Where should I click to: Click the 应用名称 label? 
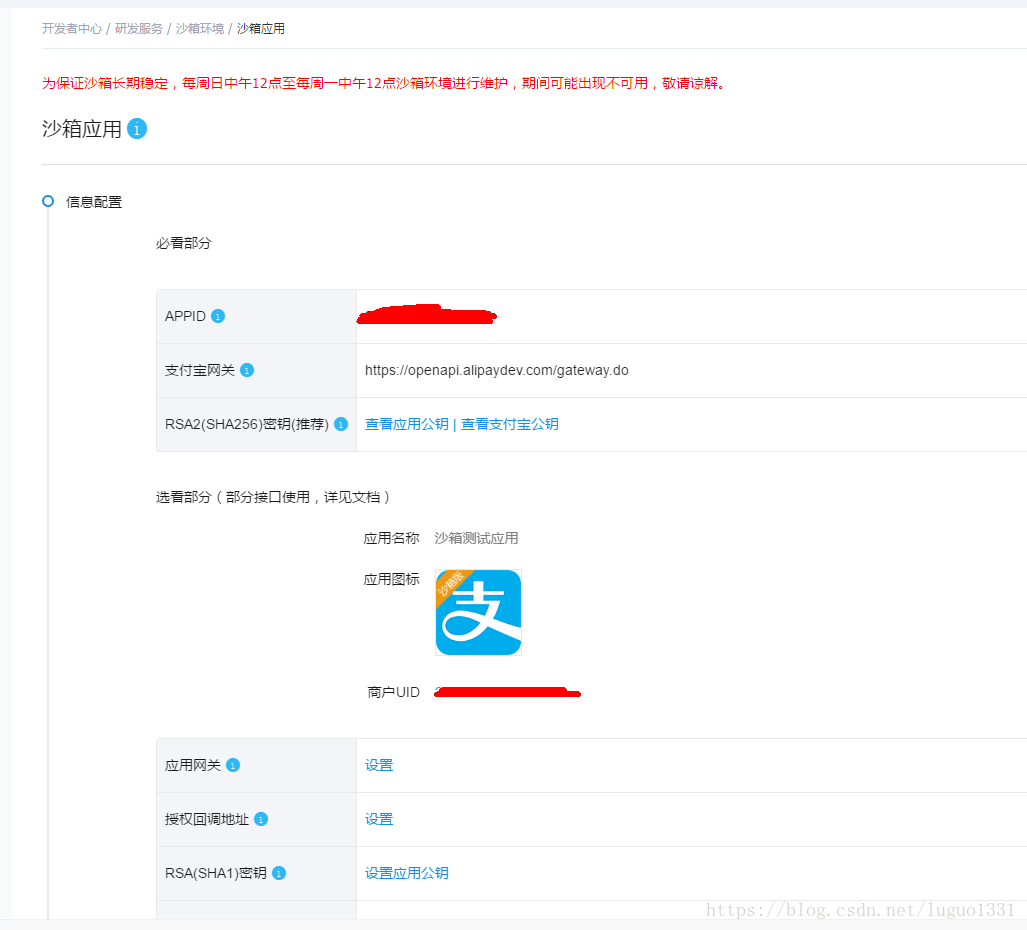pyautogui.click(x=392, y=538)
